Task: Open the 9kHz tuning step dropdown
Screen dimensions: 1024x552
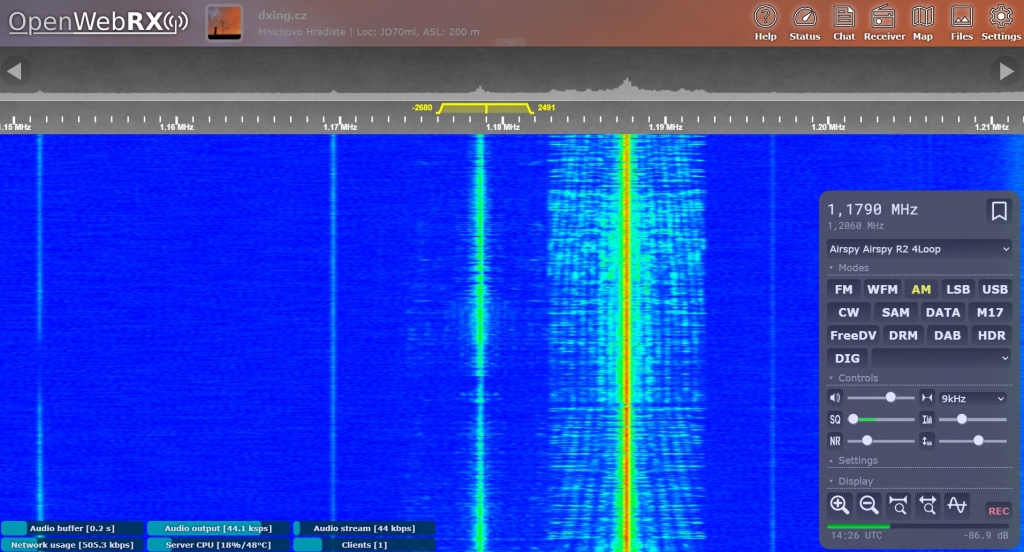Action: 973,398
